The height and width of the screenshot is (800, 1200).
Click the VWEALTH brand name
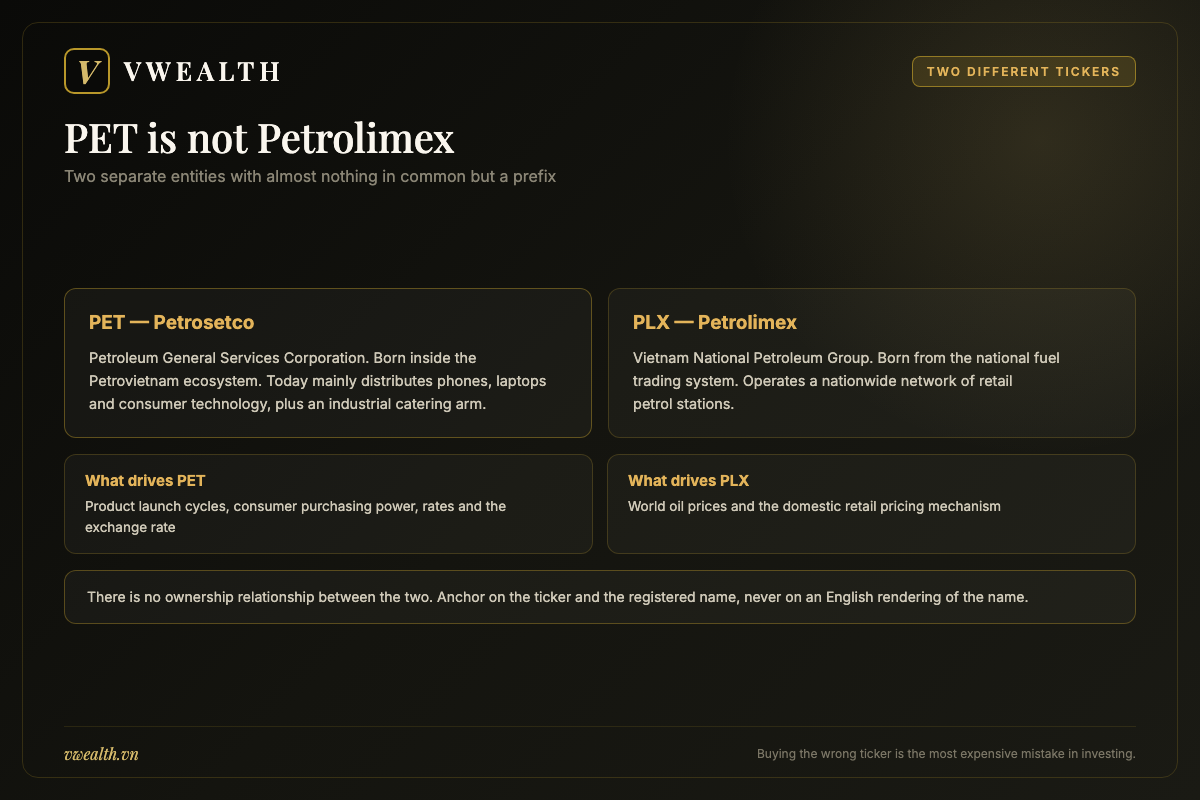tap(201, 72)
